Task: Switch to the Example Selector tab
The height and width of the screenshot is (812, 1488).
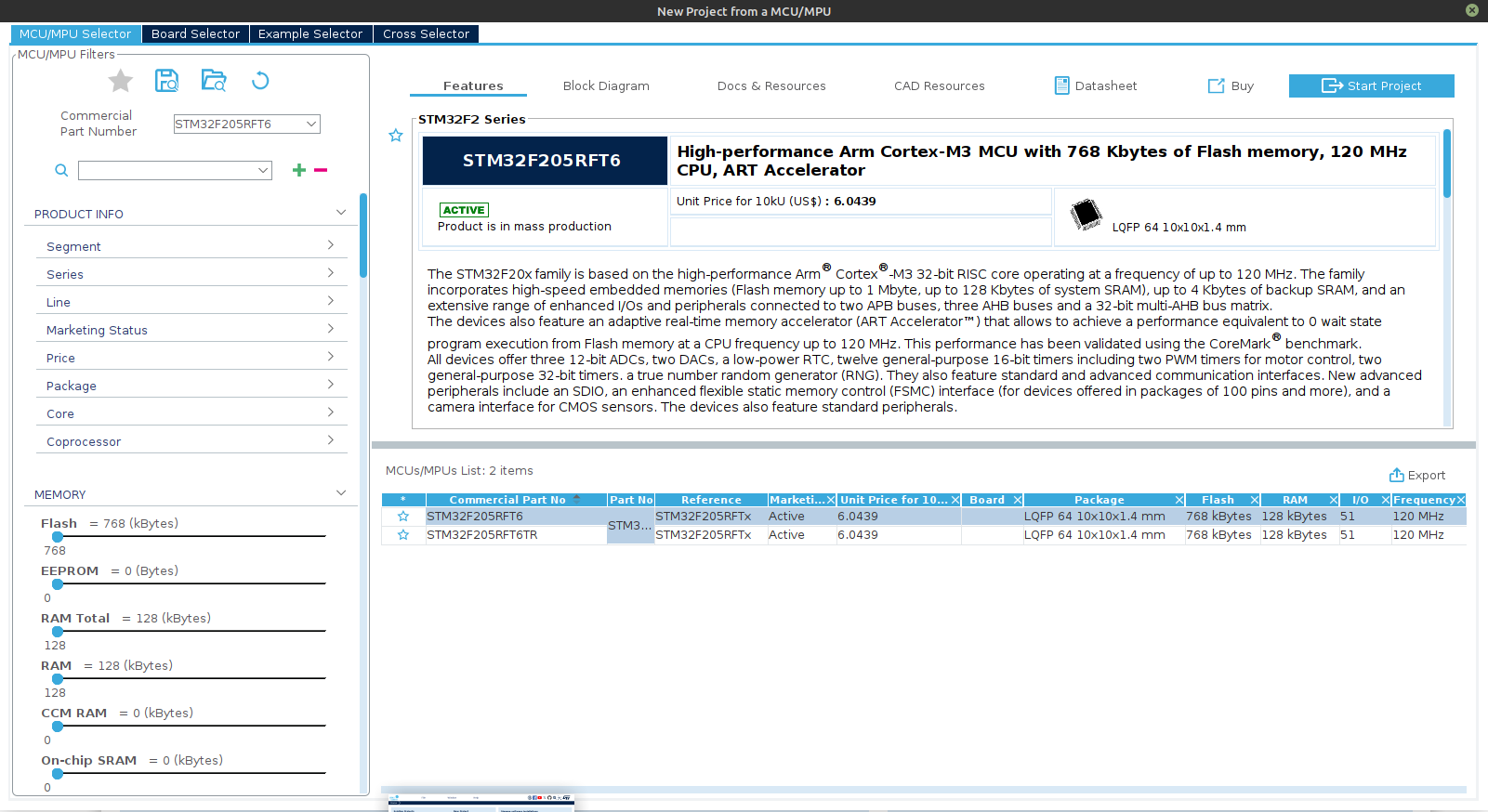Action: tap(310, 33)
